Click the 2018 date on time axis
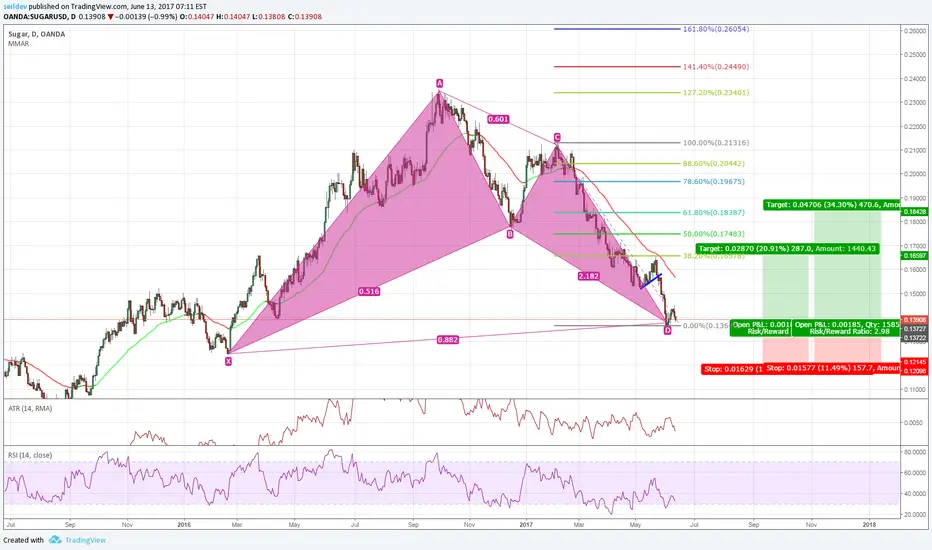The height and width of the screenshot is (550, 932). click(x=869, y=524)
